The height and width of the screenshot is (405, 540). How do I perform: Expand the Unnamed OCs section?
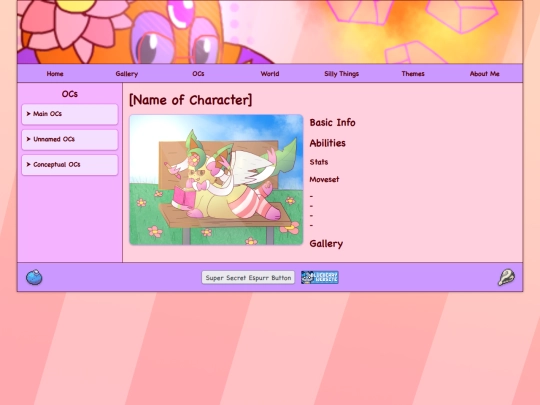point(70,139)
